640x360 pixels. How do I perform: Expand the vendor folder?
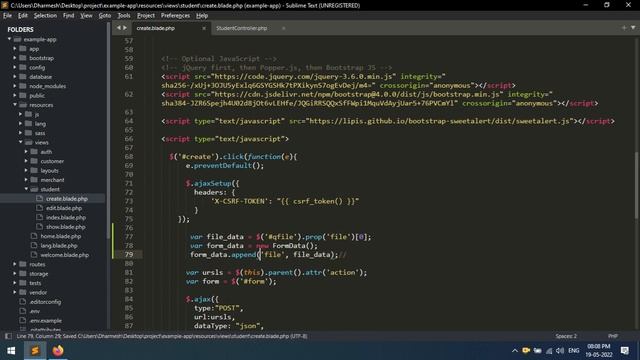(x=15, y=293)
